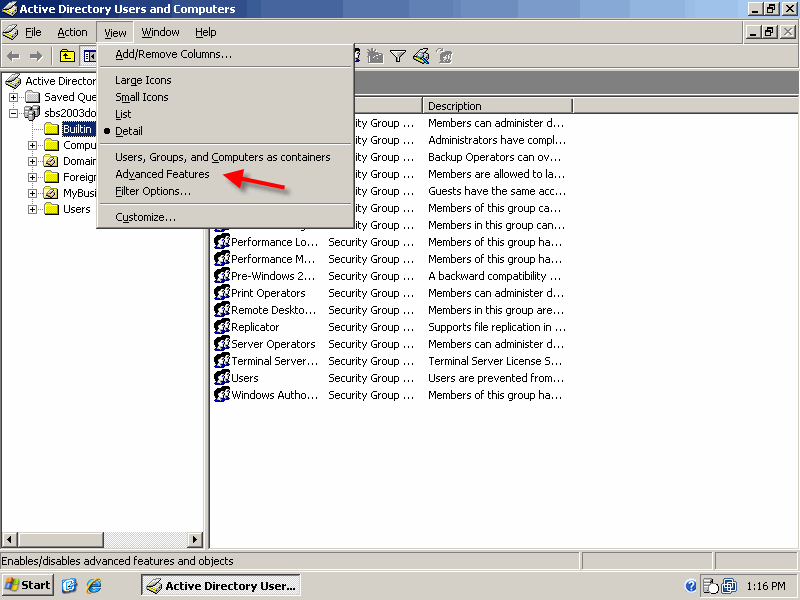Image resolution: width=800 pixels, height=600 pixels.
Task: Click 'Supports file replication in ...' description
Action: click(497, 327)
